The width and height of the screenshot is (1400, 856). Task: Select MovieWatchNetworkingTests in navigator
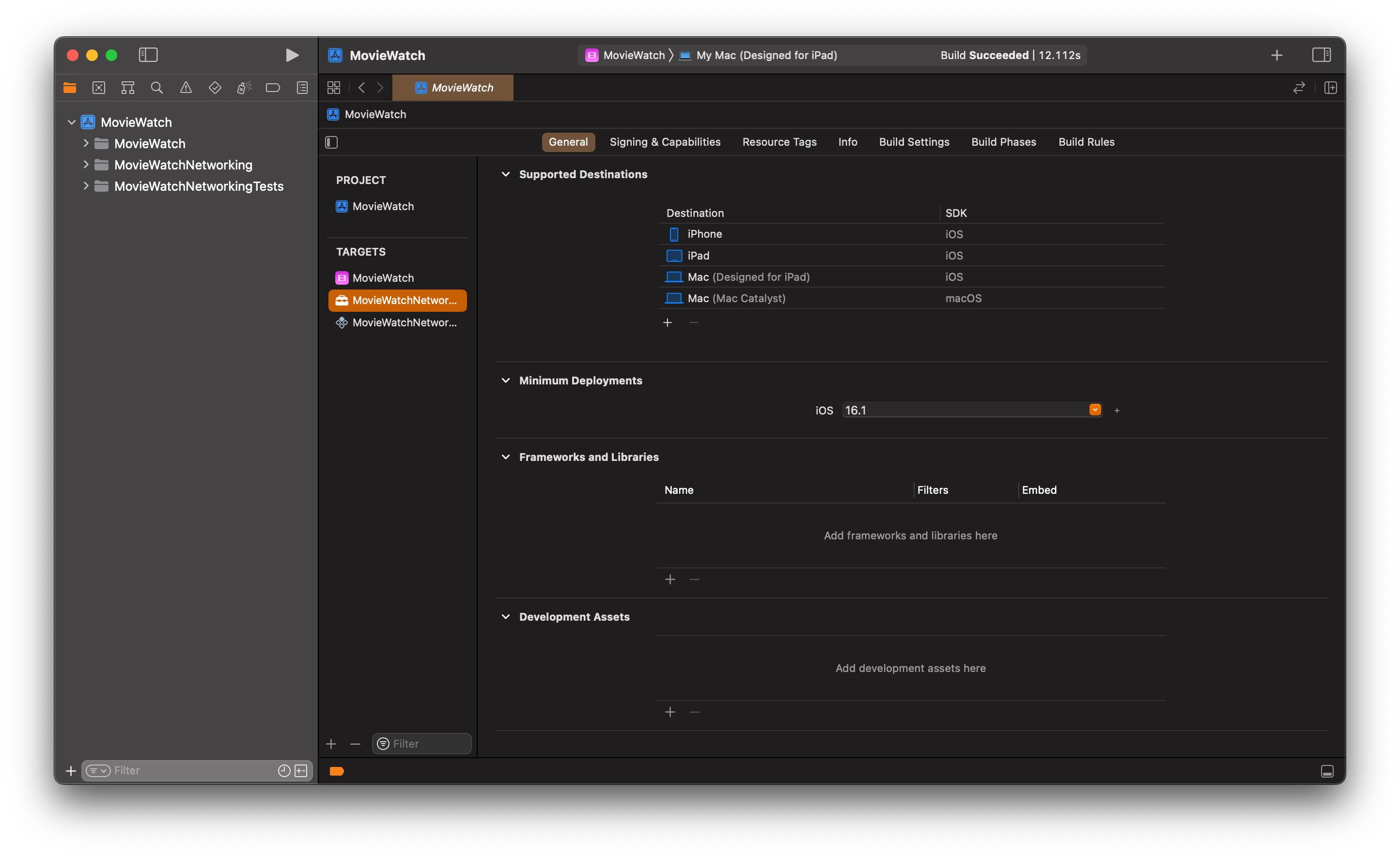coord(198,186)
